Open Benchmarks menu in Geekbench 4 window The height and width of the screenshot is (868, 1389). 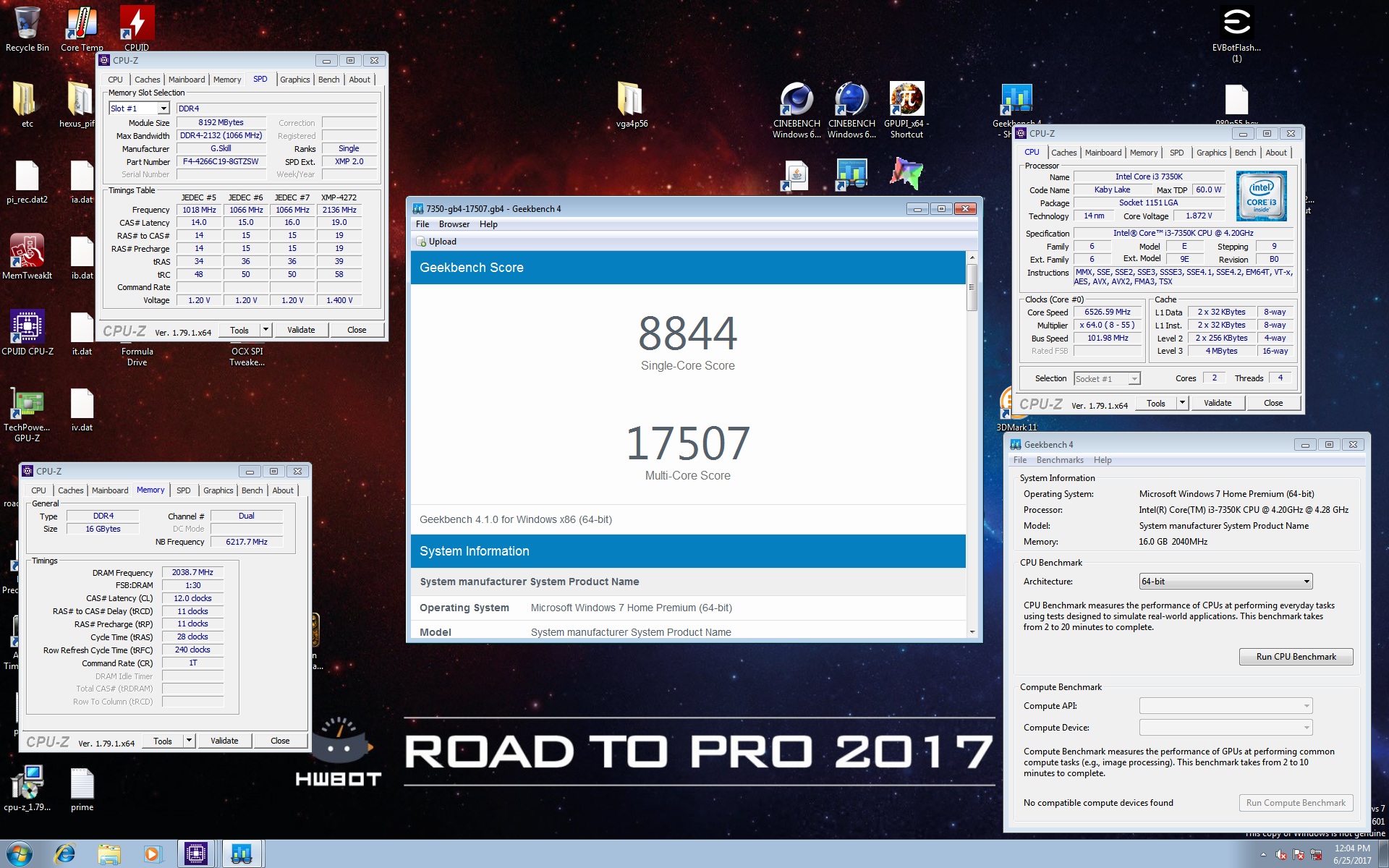click(1060, 460)
